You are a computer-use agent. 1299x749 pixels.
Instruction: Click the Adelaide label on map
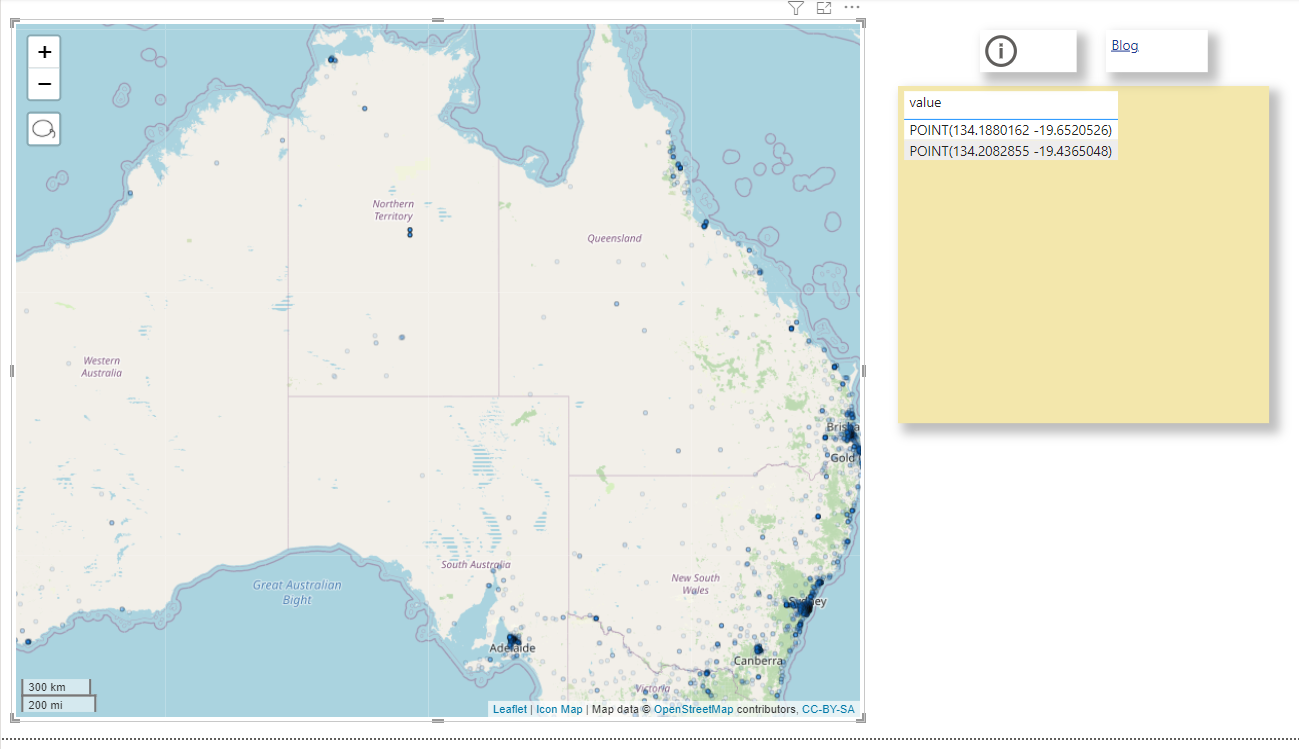coord(512,648)
